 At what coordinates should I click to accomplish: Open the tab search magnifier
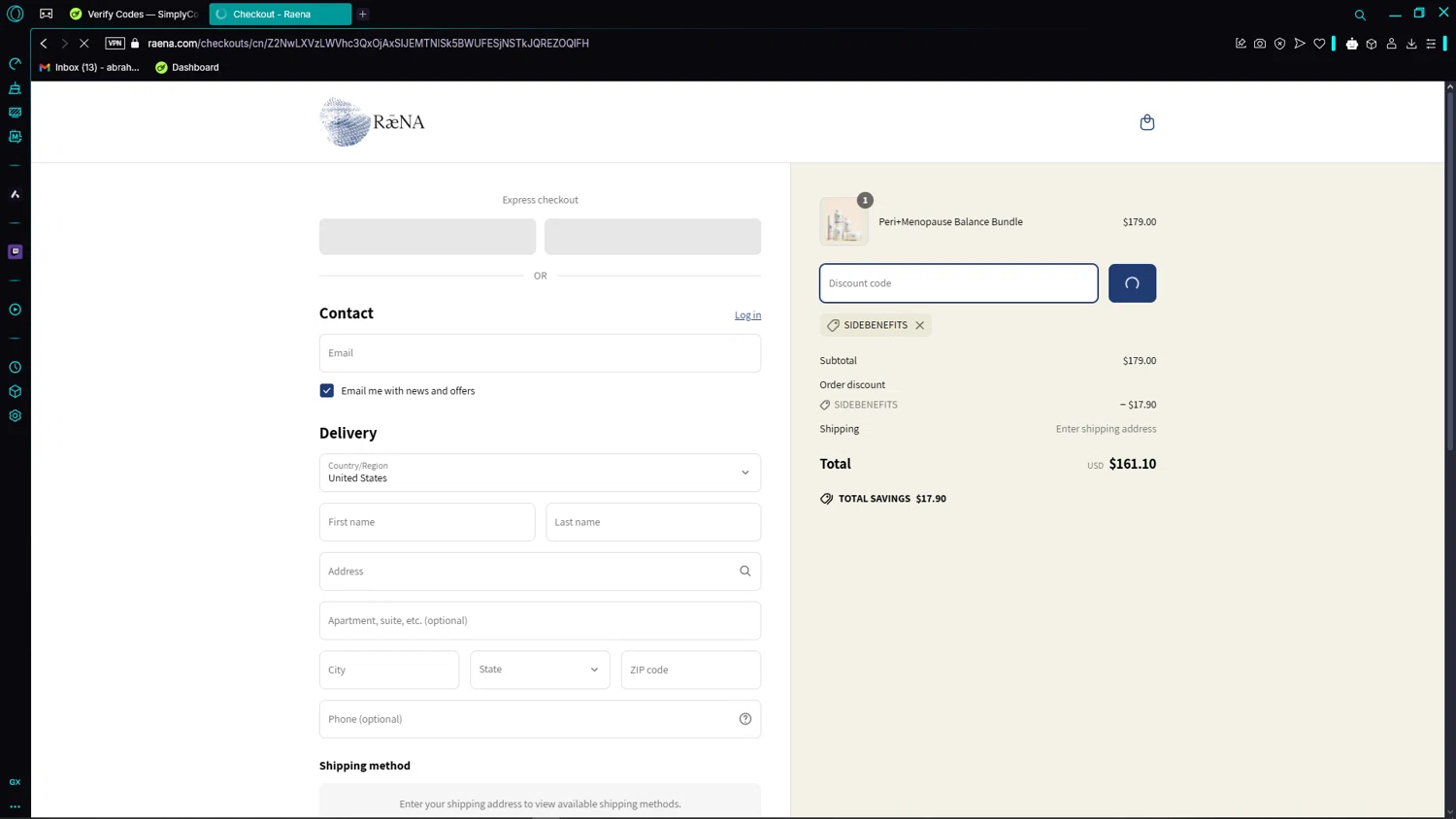[1360, 15]
